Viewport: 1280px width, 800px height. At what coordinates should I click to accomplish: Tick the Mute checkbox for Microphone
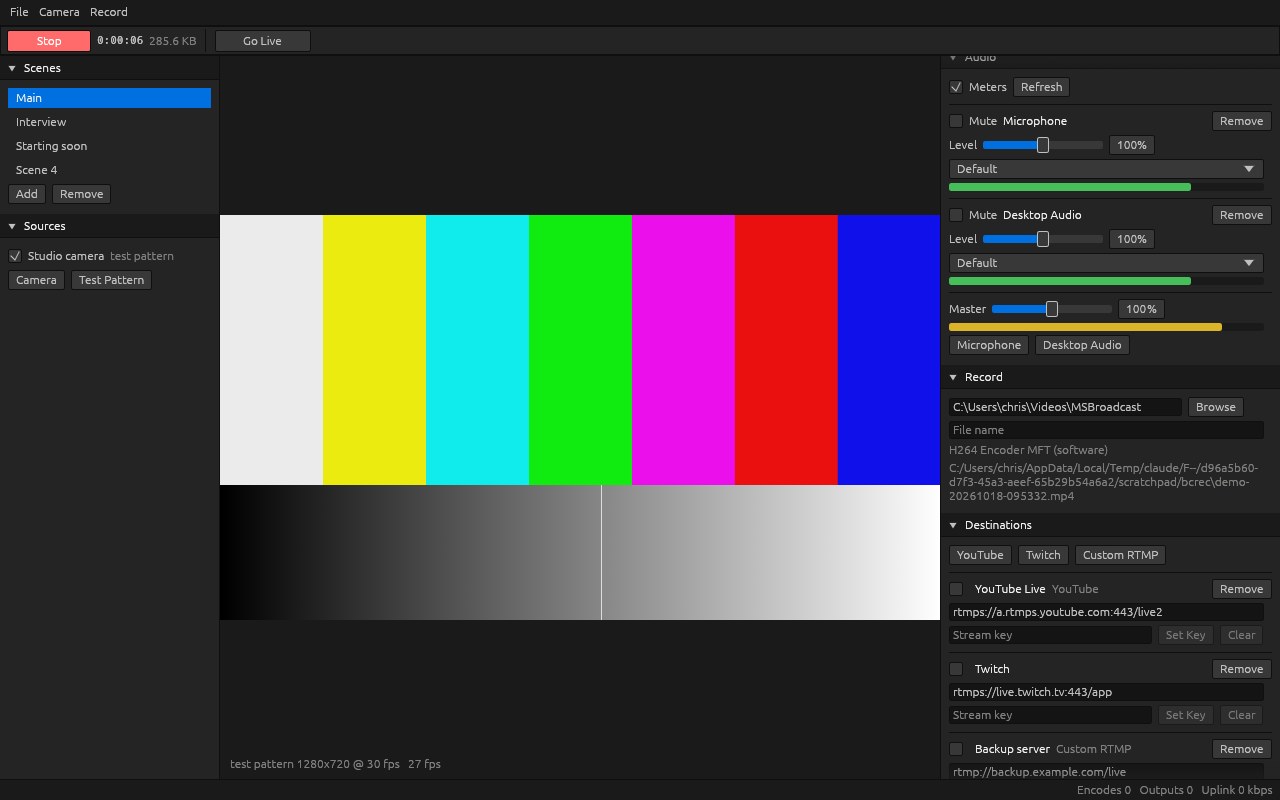pos(956,121)
